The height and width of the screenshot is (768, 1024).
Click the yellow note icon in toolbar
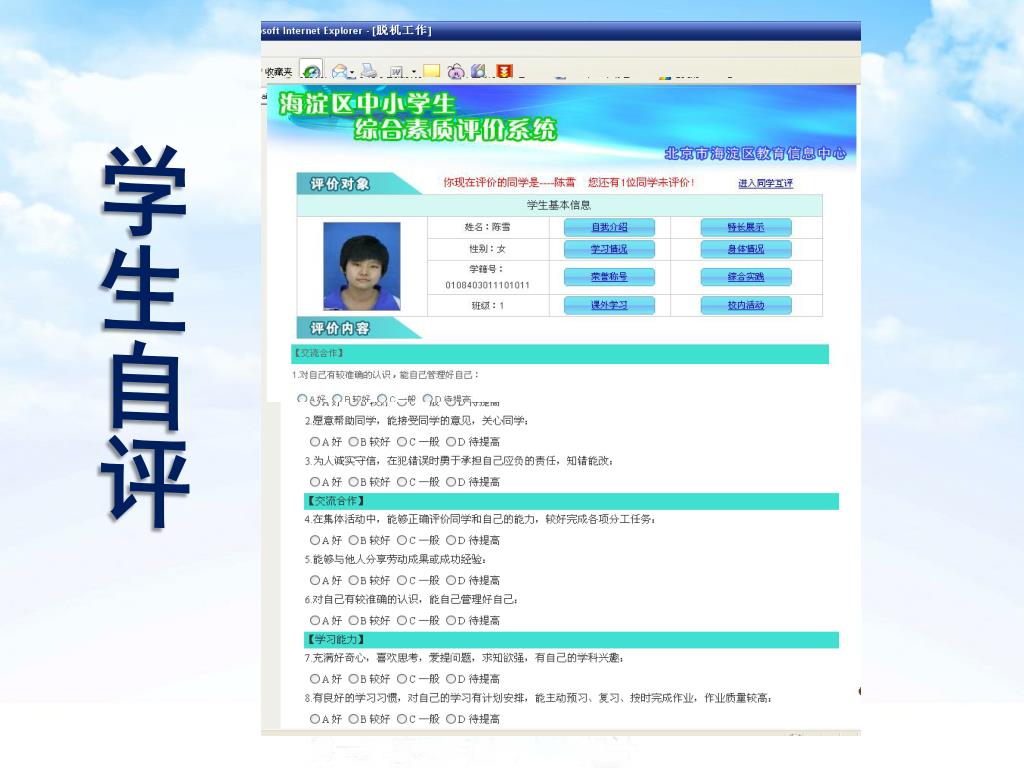coord(432,71)
